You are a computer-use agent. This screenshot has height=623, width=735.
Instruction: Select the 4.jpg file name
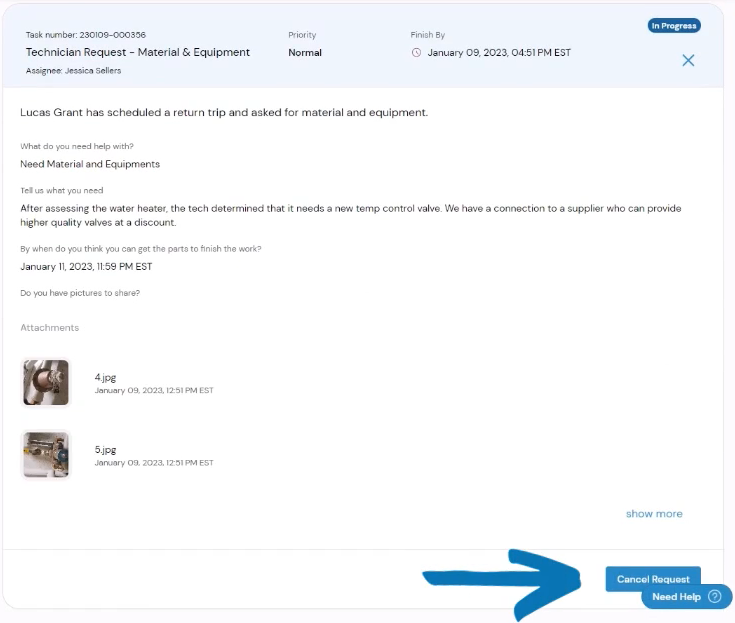(x=105, y=377)
